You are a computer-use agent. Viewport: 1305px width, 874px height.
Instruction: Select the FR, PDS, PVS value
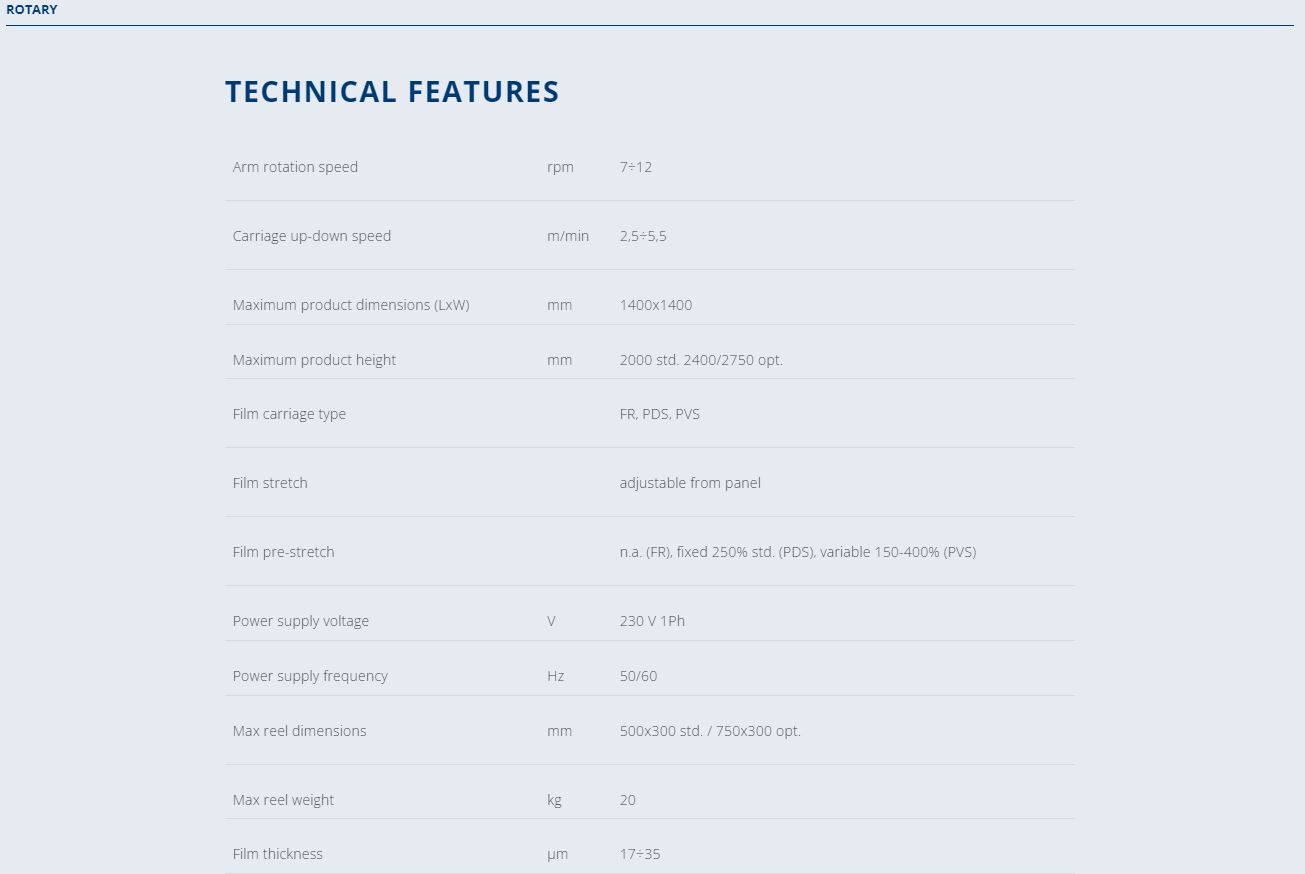click(x=660, y=414)
